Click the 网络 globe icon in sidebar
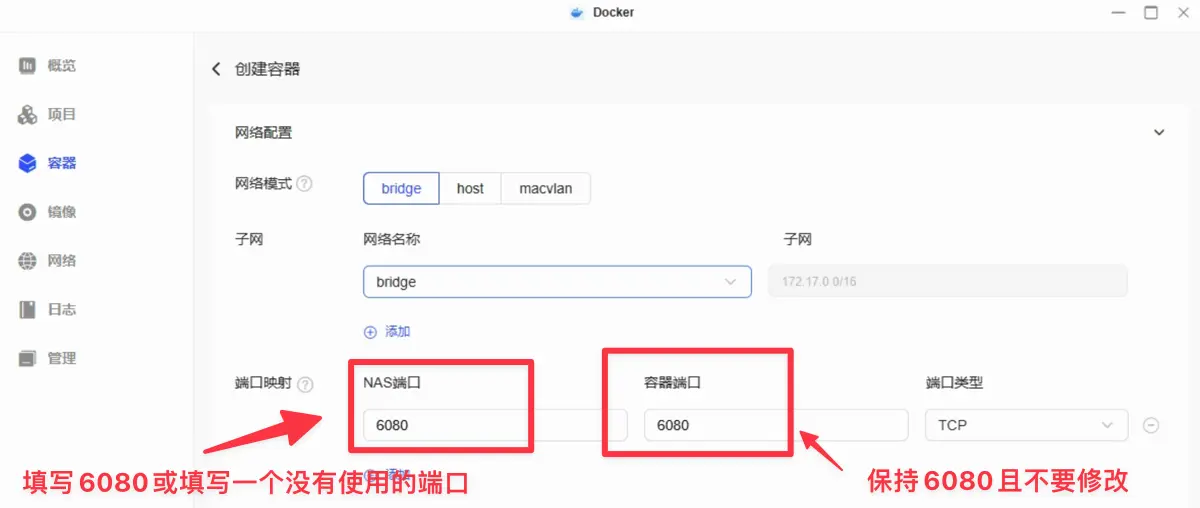Image resolution: width=1200 pixels, height=508 pixels. (x=28, y=261)
